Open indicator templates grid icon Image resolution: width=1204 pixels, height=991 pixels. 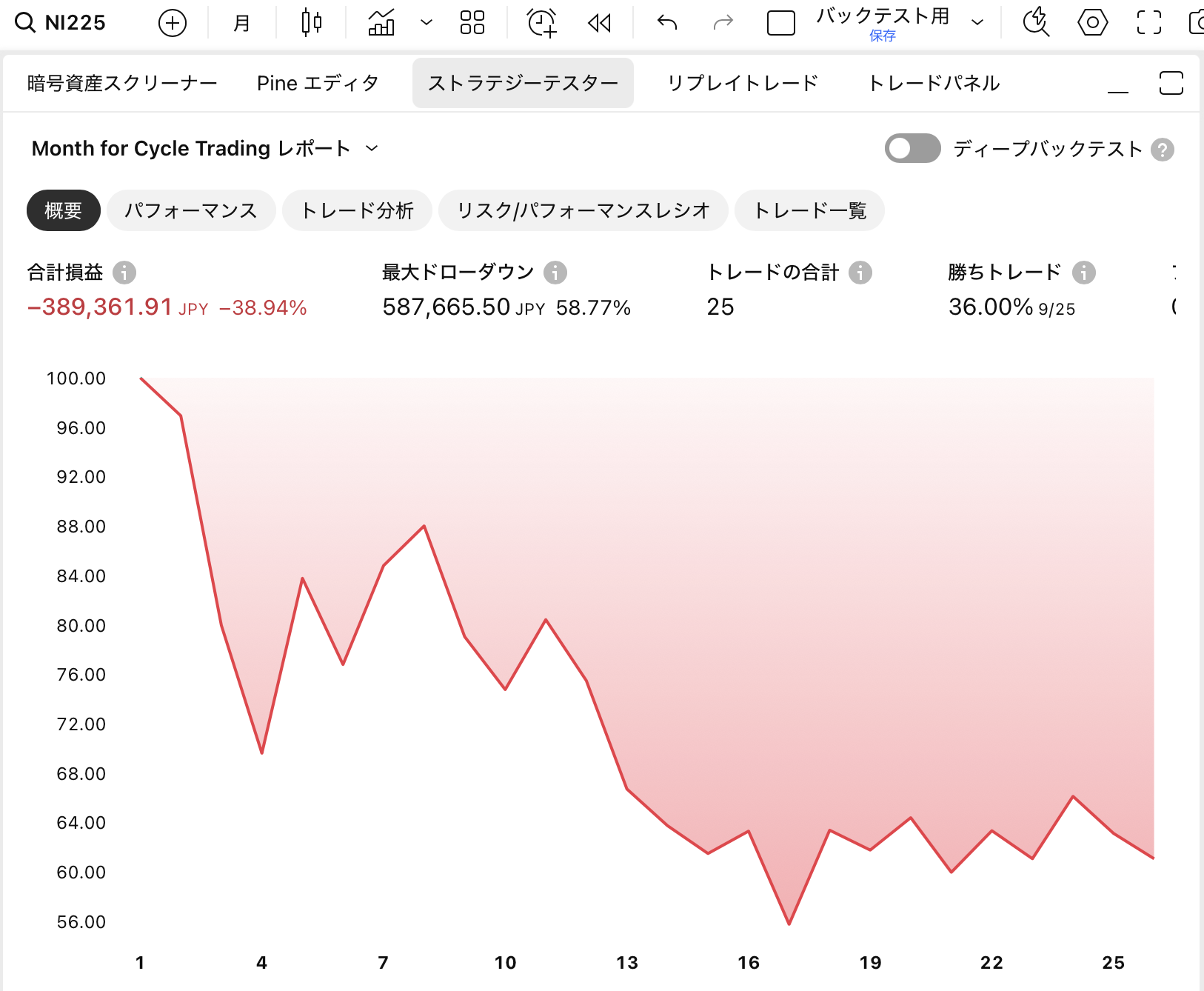coord(472,23)
